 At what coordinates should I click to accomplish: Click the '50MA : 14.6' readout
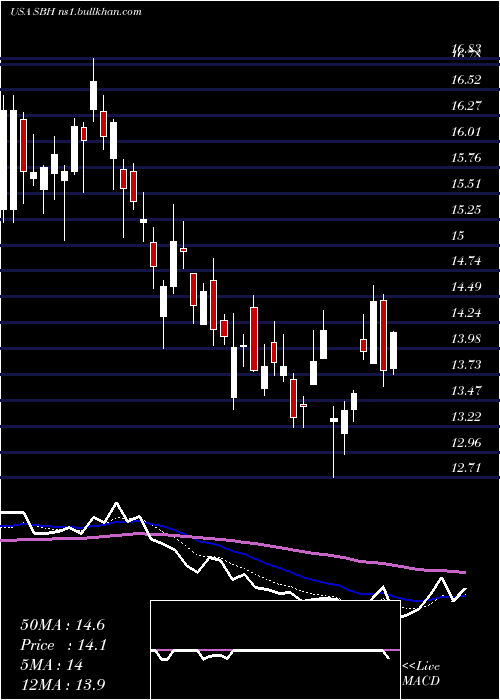pyautogui.click(x=62, y=625)
